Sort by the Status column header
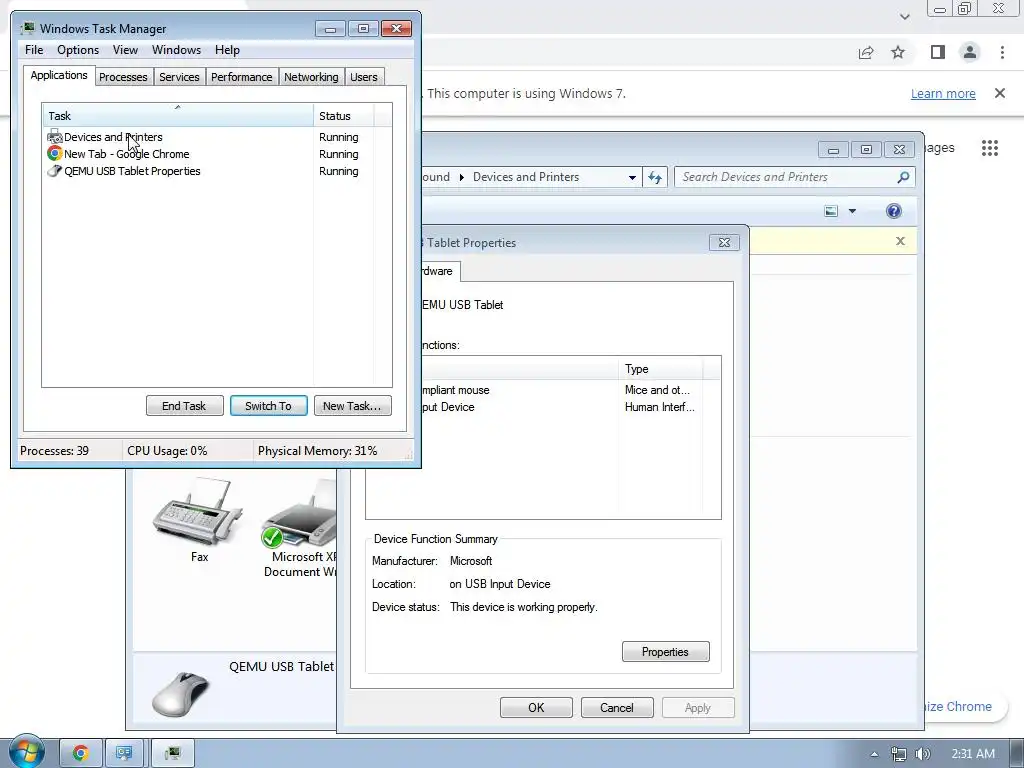Viewport: 1024px width, 768px height. (344, 116)
